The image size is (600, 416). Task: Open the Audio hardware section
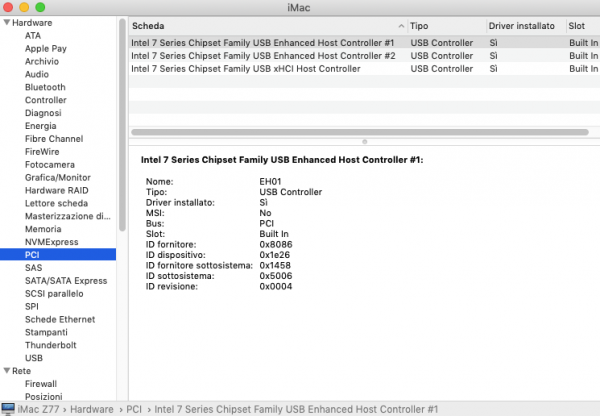pyautogui.click(x=37, y=74)
